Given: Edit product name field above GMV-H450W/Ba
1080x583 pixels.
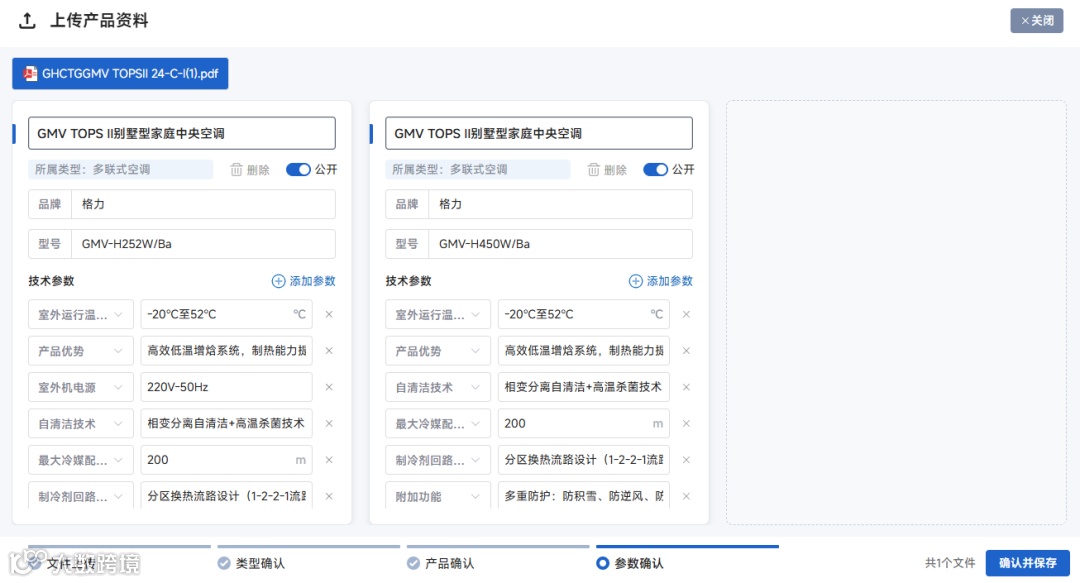Looking at the screenshot, I should [x=539, y=133].
